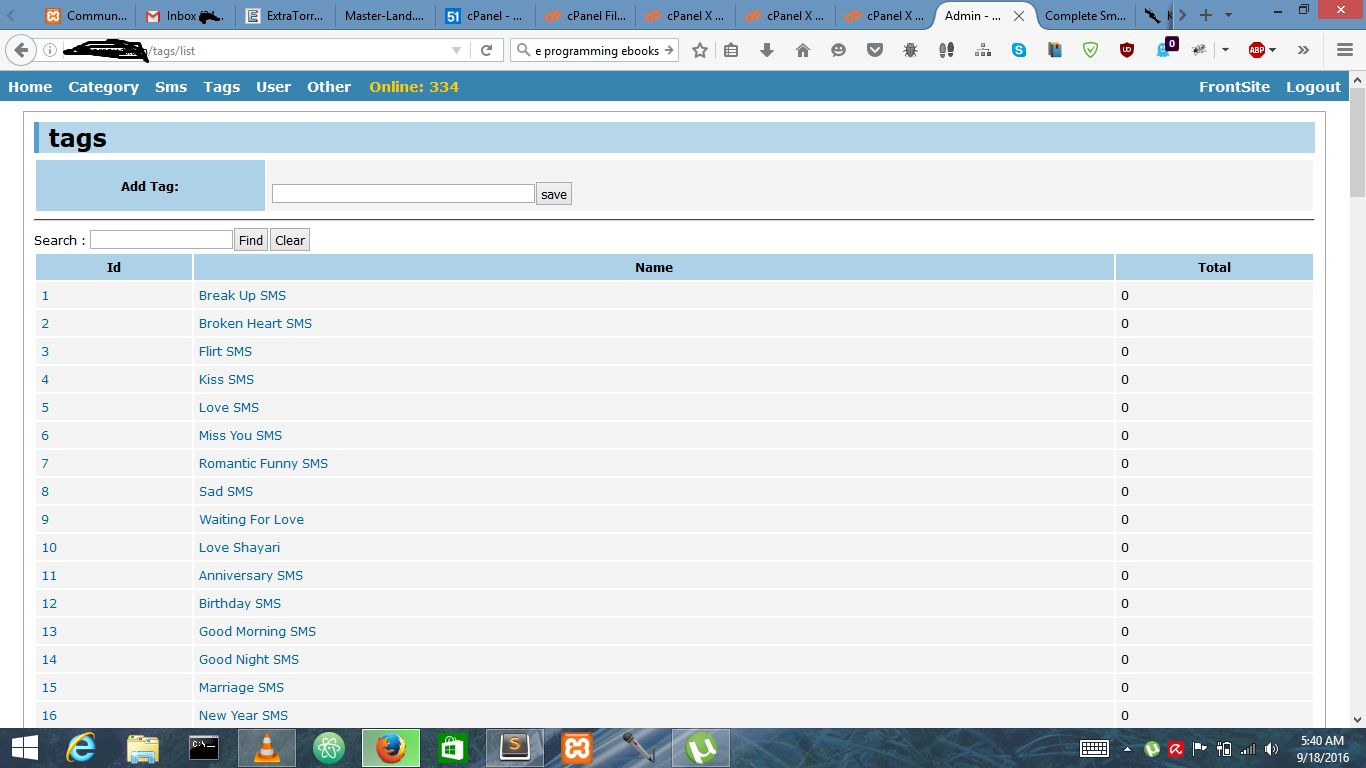The image size is (1366, 768).
Task: Expand the toolbar overflow chevron
Action: pos(1303,50)
